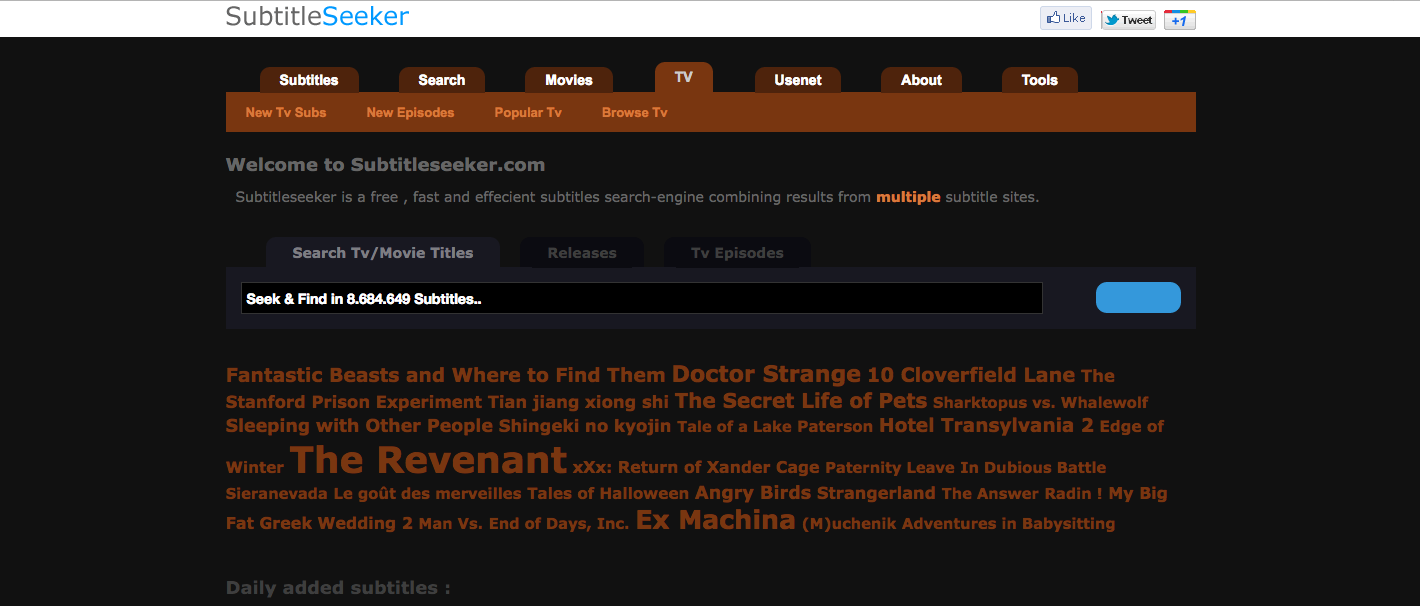Select the TV nav tab
This screenshot has height=606, width=1420.
pyautogui.click(x=684, y=77)
